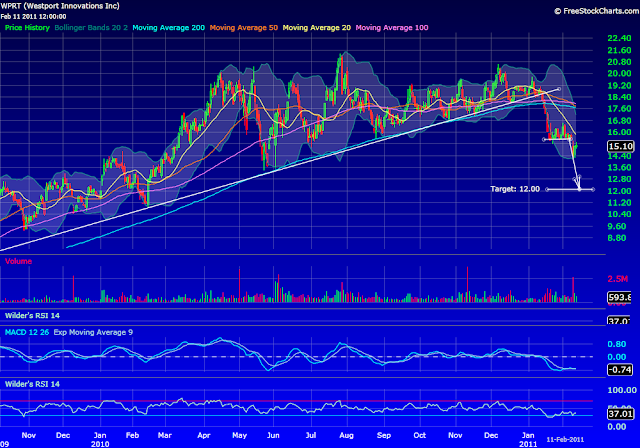Click the 20.00 price axis label
This screenshot has height=448, width=640.
pos(619,73)
